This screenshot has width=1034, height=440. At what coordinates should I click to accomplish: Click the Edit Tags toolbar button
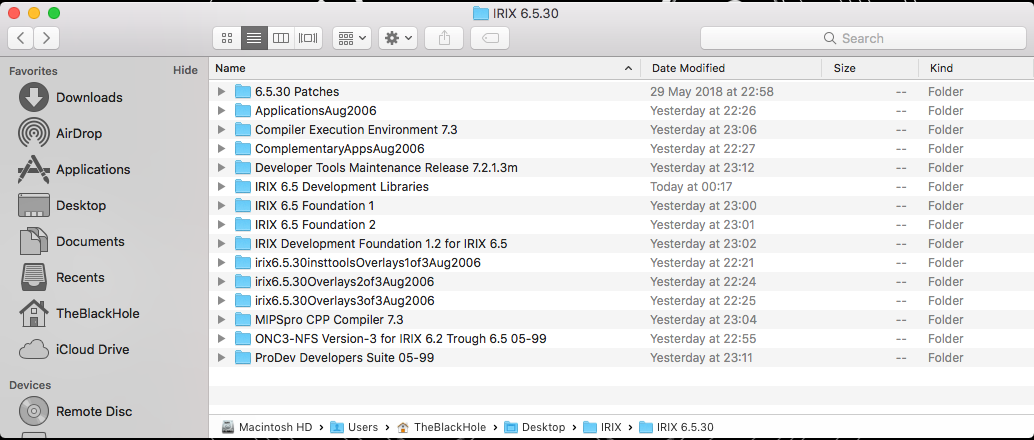coord(490,38)
